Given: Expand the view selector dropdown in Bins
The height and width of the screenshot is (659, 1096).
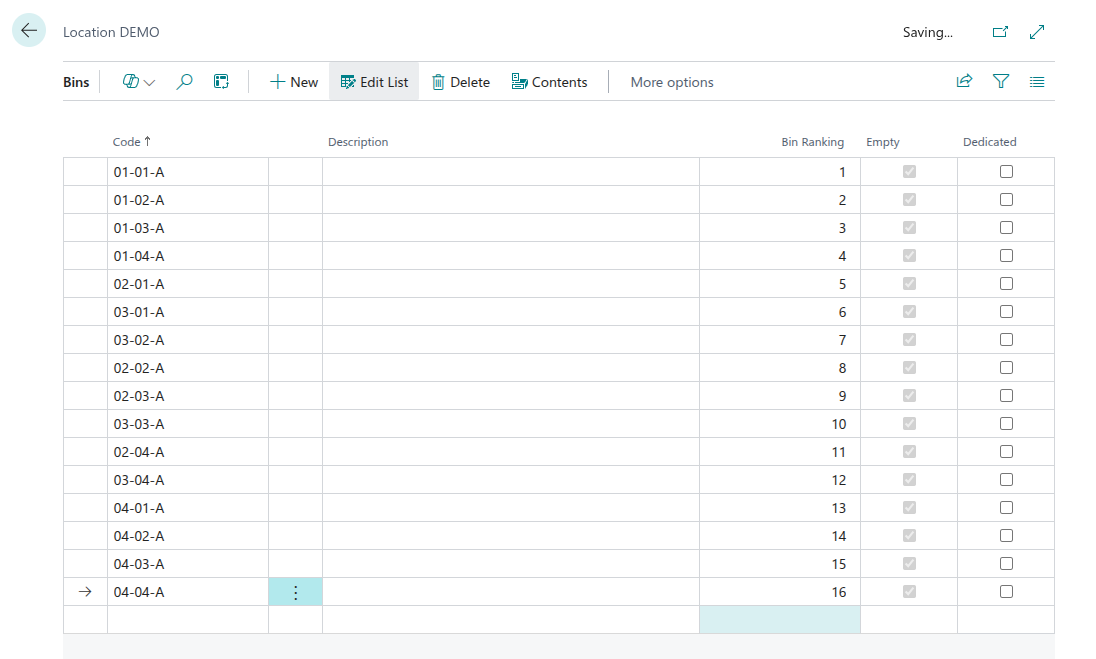Looking at the screenshot, I should coord(139,82).
